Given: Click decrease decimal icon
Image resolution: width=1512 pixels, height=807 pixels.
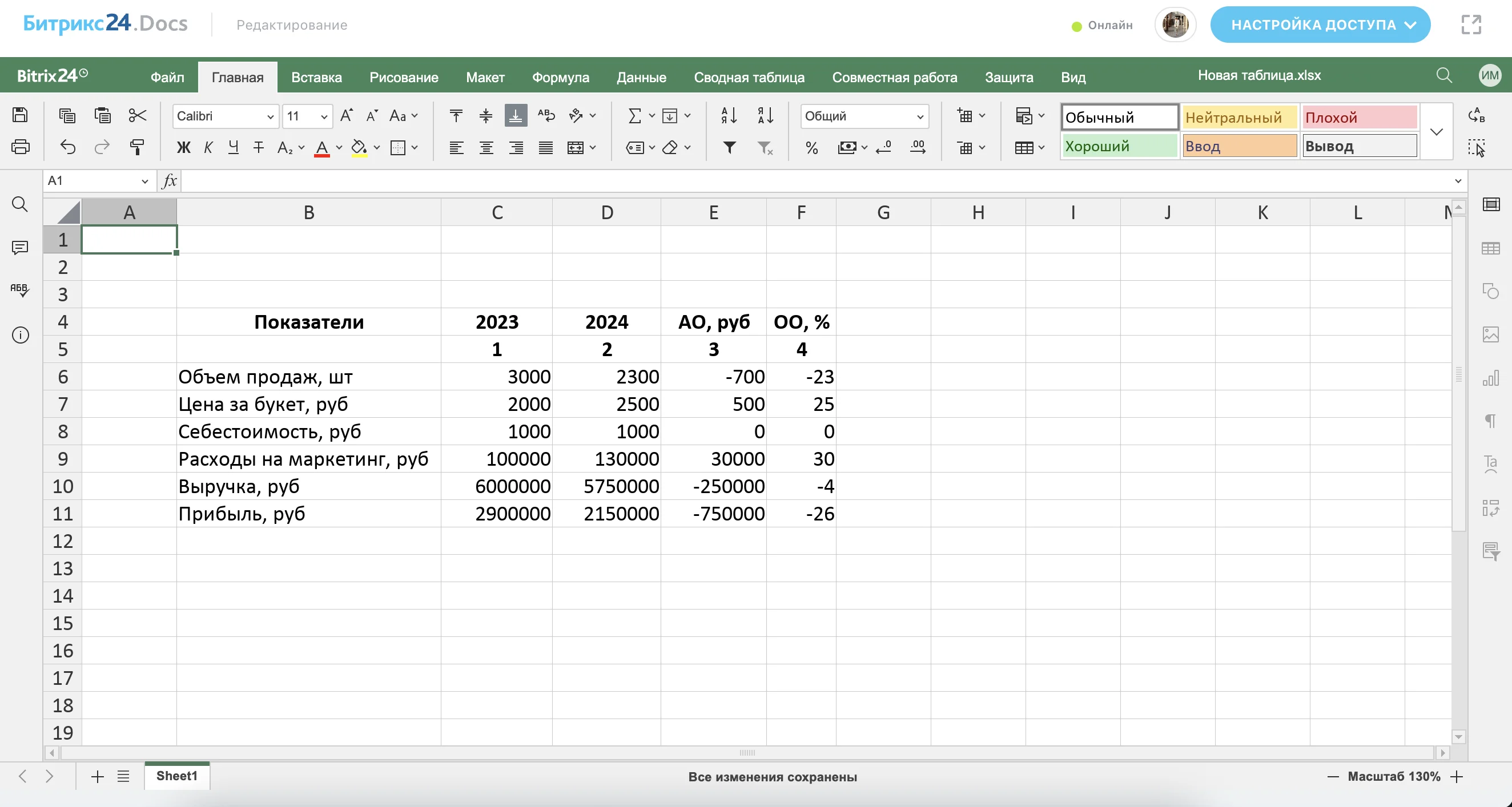Looking at the screenshot, I should point(883,147).
